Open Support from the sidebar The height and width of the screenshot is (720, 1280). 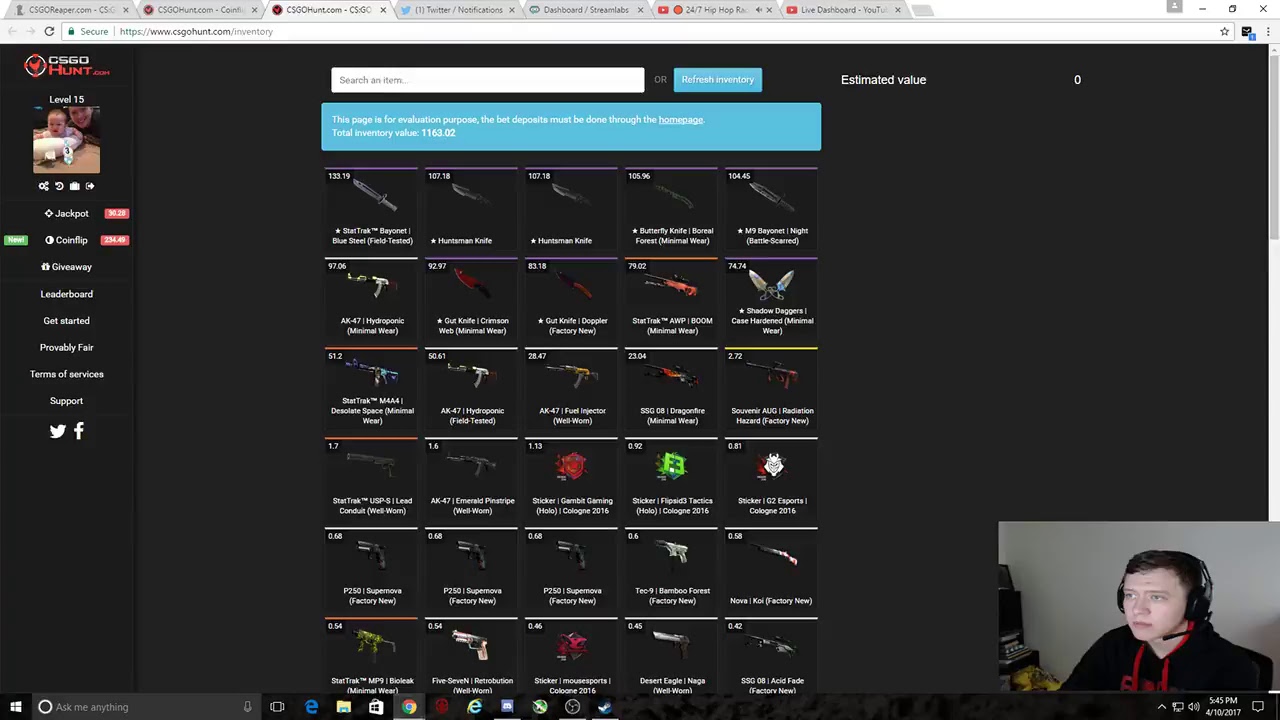tap(66, 401)
